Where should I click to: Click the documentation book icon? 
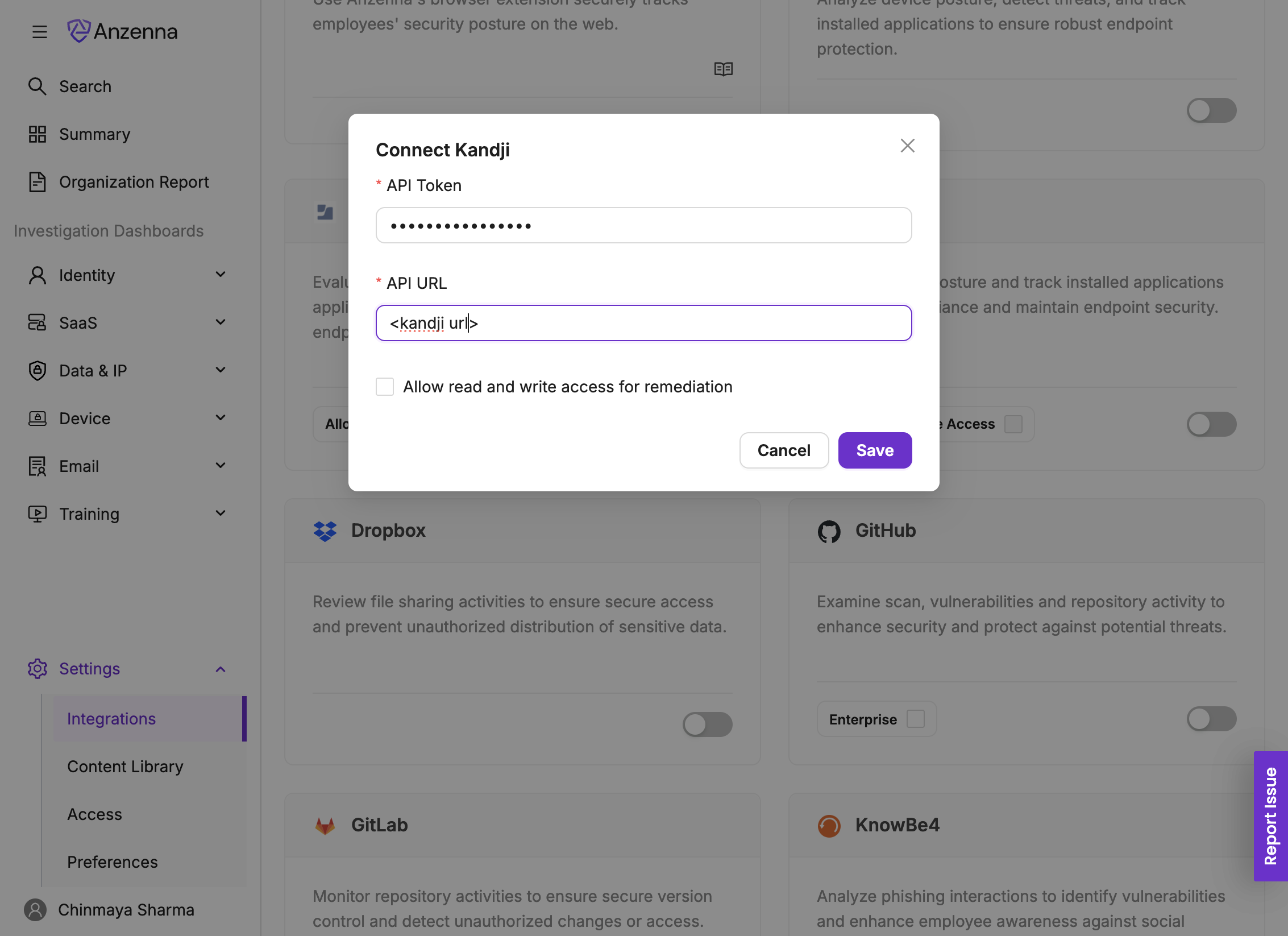[723, 69]
